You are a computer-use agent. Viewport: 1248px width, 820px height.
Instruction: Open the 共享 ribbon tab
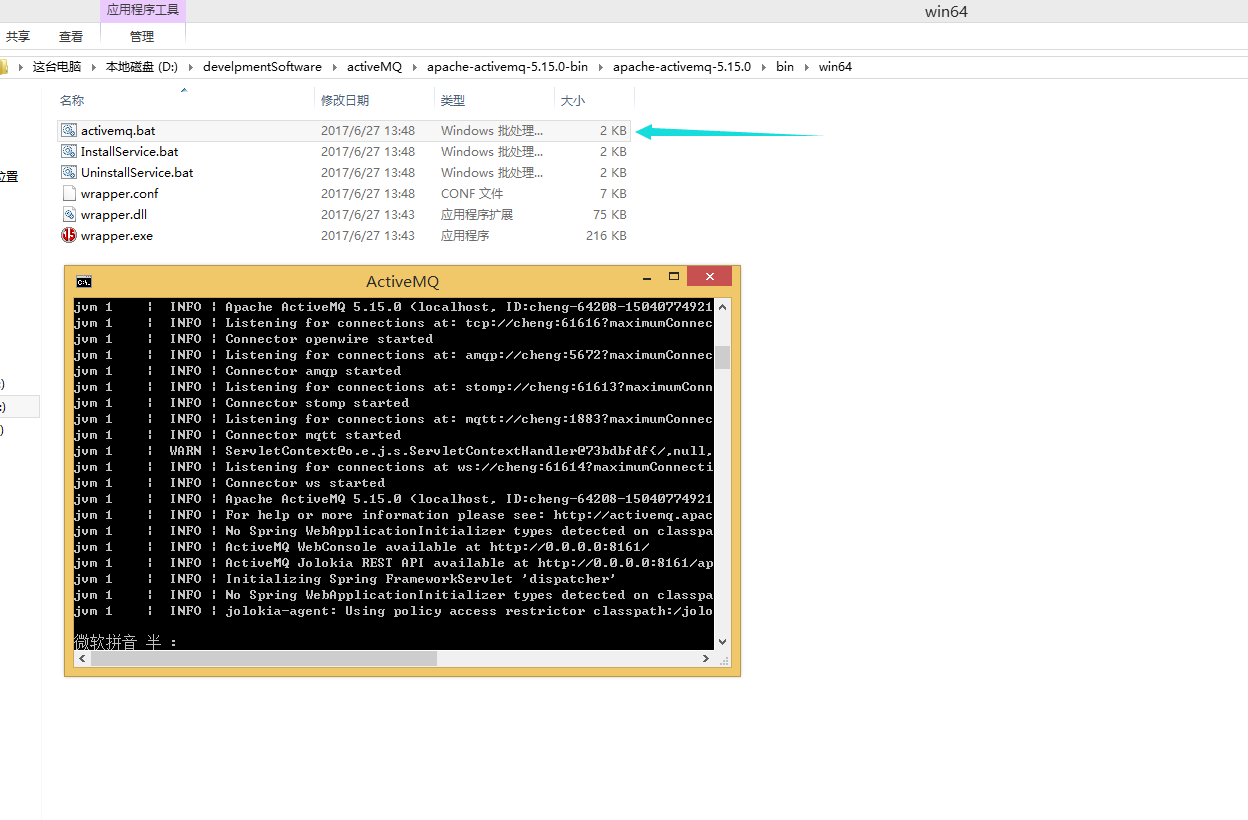pyautogui.click(x=18, y=36)
